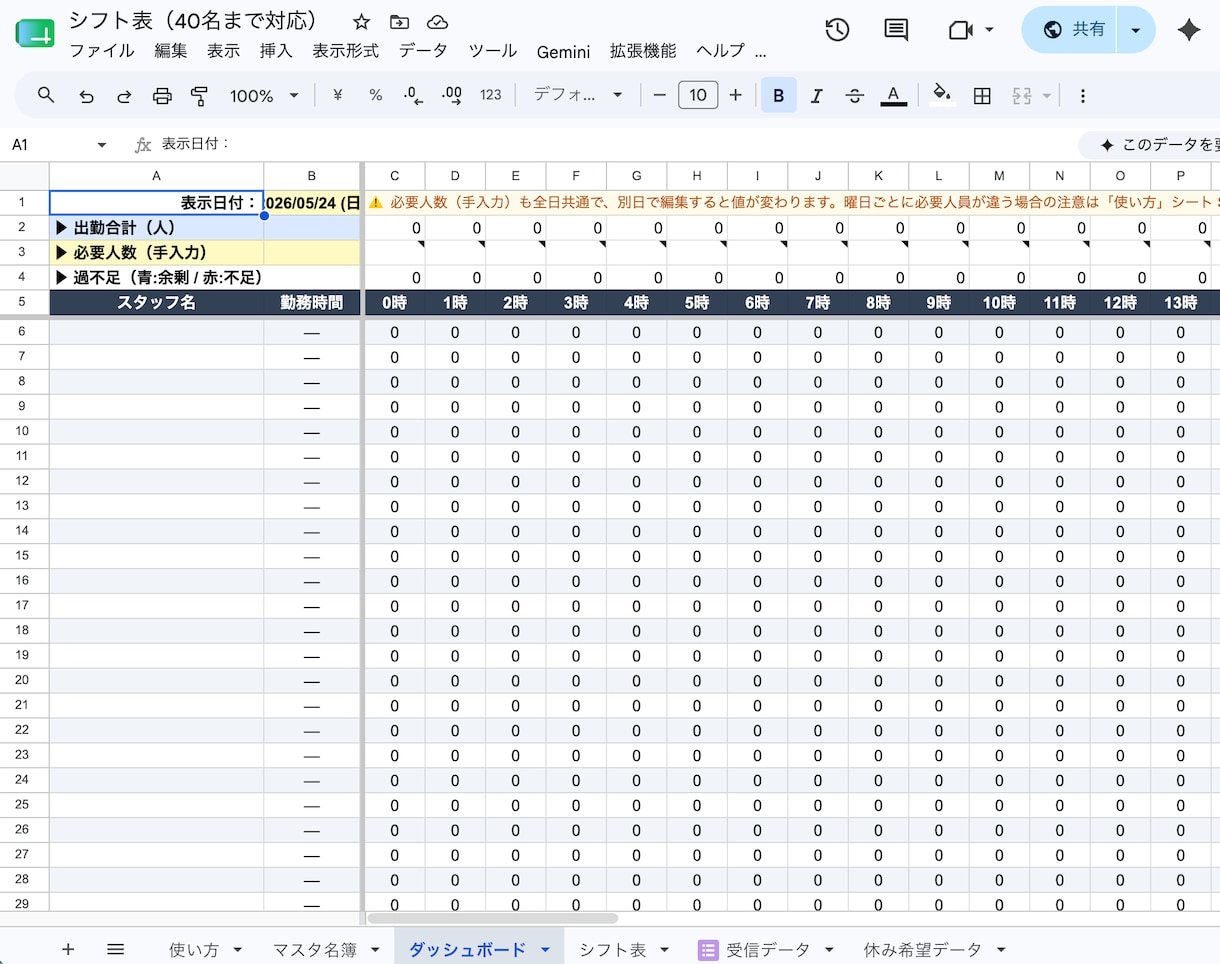Click the 共有 share button
This screenshot has width=1220, height=964.
(1070, 30)
